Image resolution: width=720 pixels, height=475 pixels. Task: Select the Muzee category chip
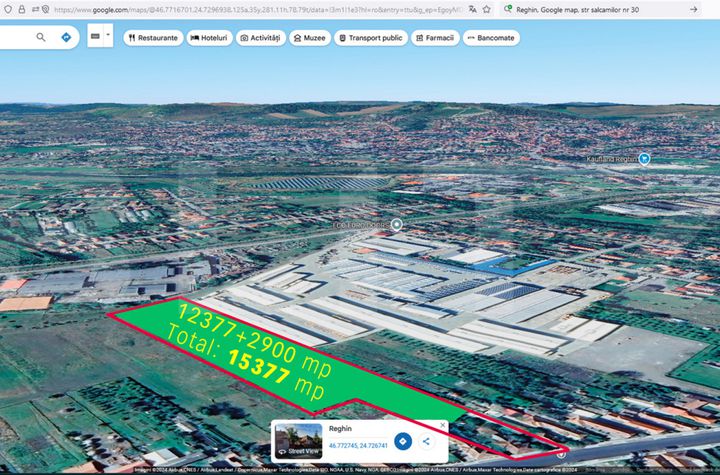pyautogui.click(x=309, y=38)
